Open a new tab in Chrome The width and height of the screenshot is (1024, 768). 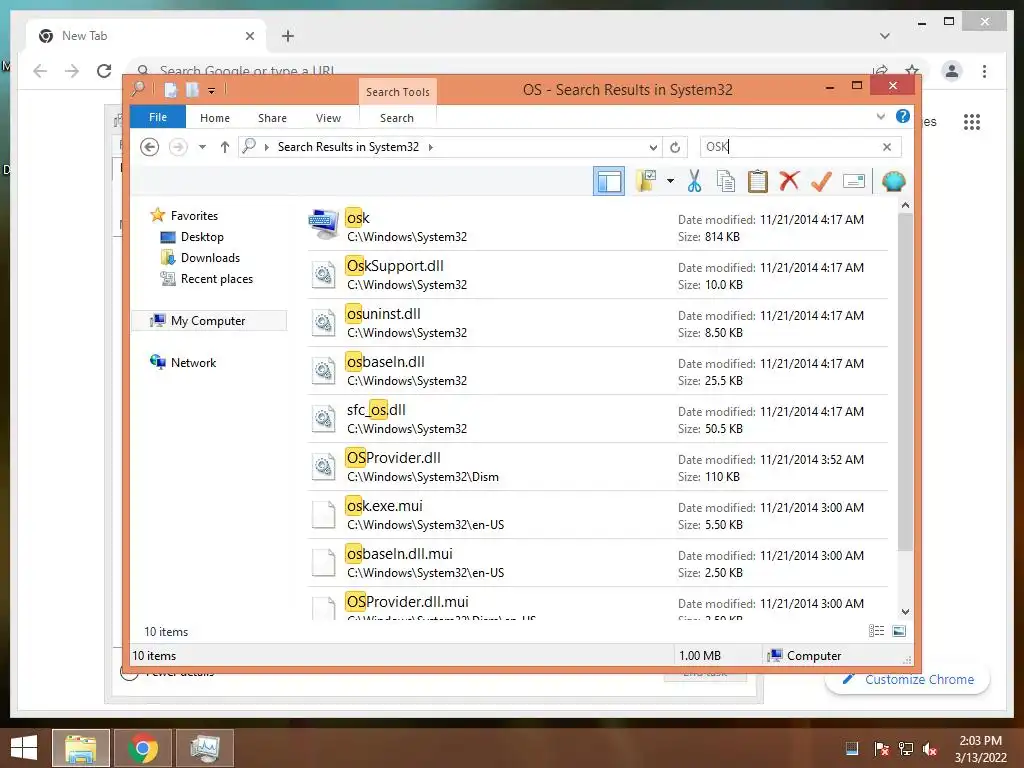tap(288, 36)
